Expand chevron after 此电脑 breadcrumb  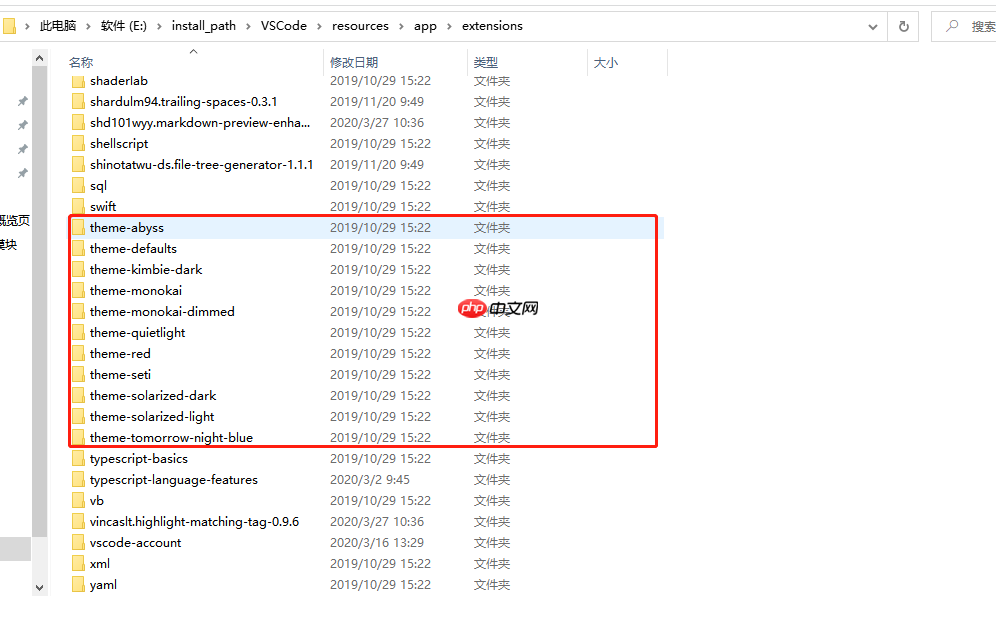click(88, 27)
